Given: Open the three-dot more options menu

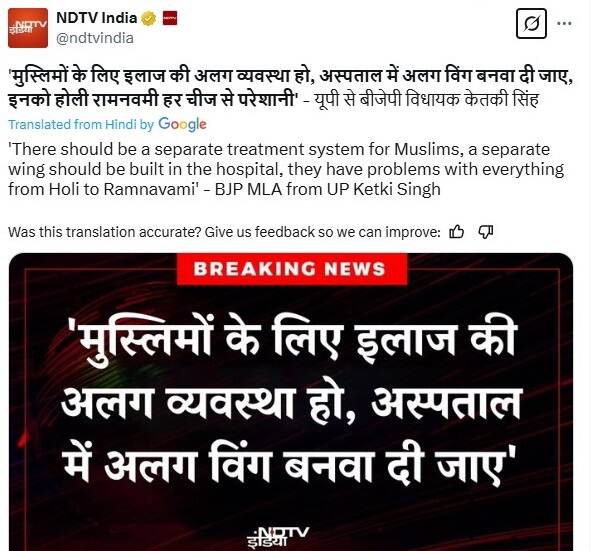Looking at the screenshot, I should pyautogui.click(x=564, y=23).
